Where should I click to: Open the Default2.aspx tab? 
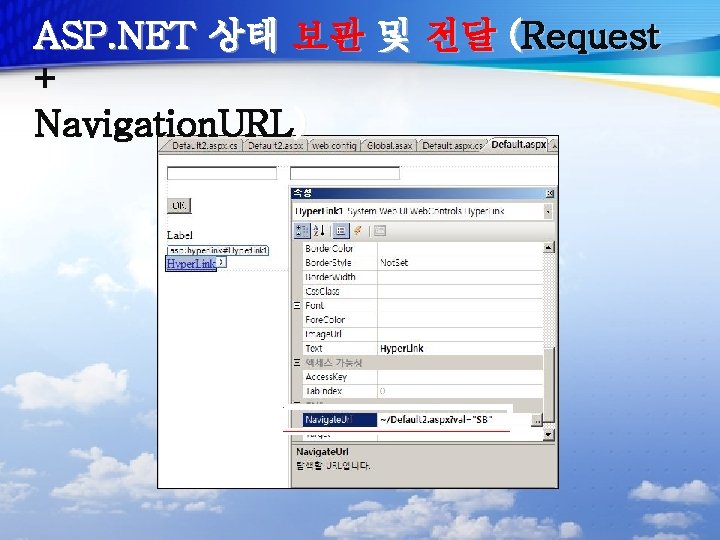coord(275,146)
